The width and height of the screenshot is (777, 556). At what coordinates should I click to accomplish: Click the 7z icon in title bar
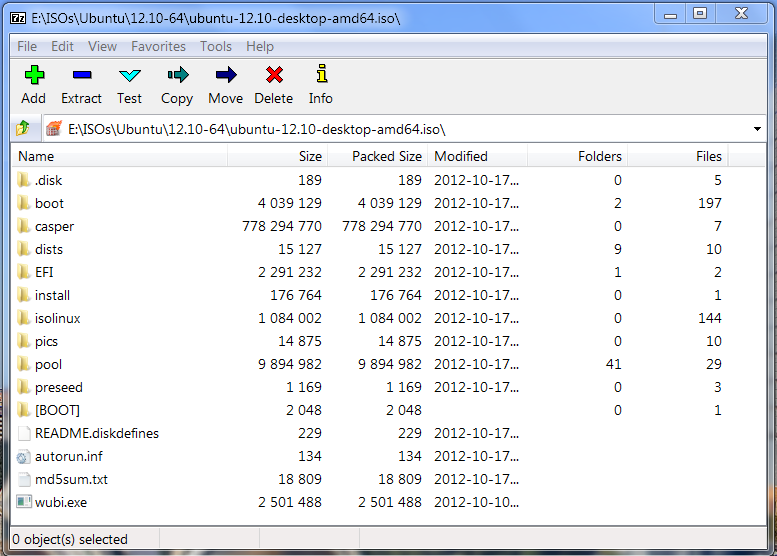click(18, 18)
